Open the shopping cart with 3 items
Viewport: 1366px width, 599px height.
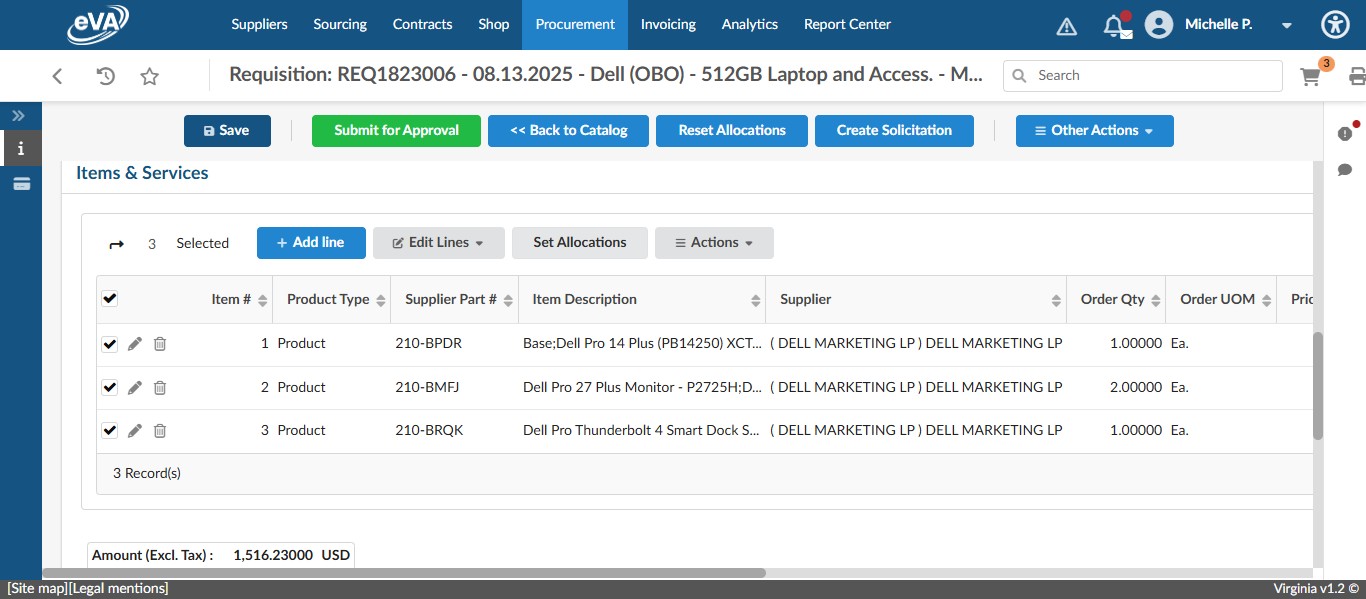[1310, 75]
